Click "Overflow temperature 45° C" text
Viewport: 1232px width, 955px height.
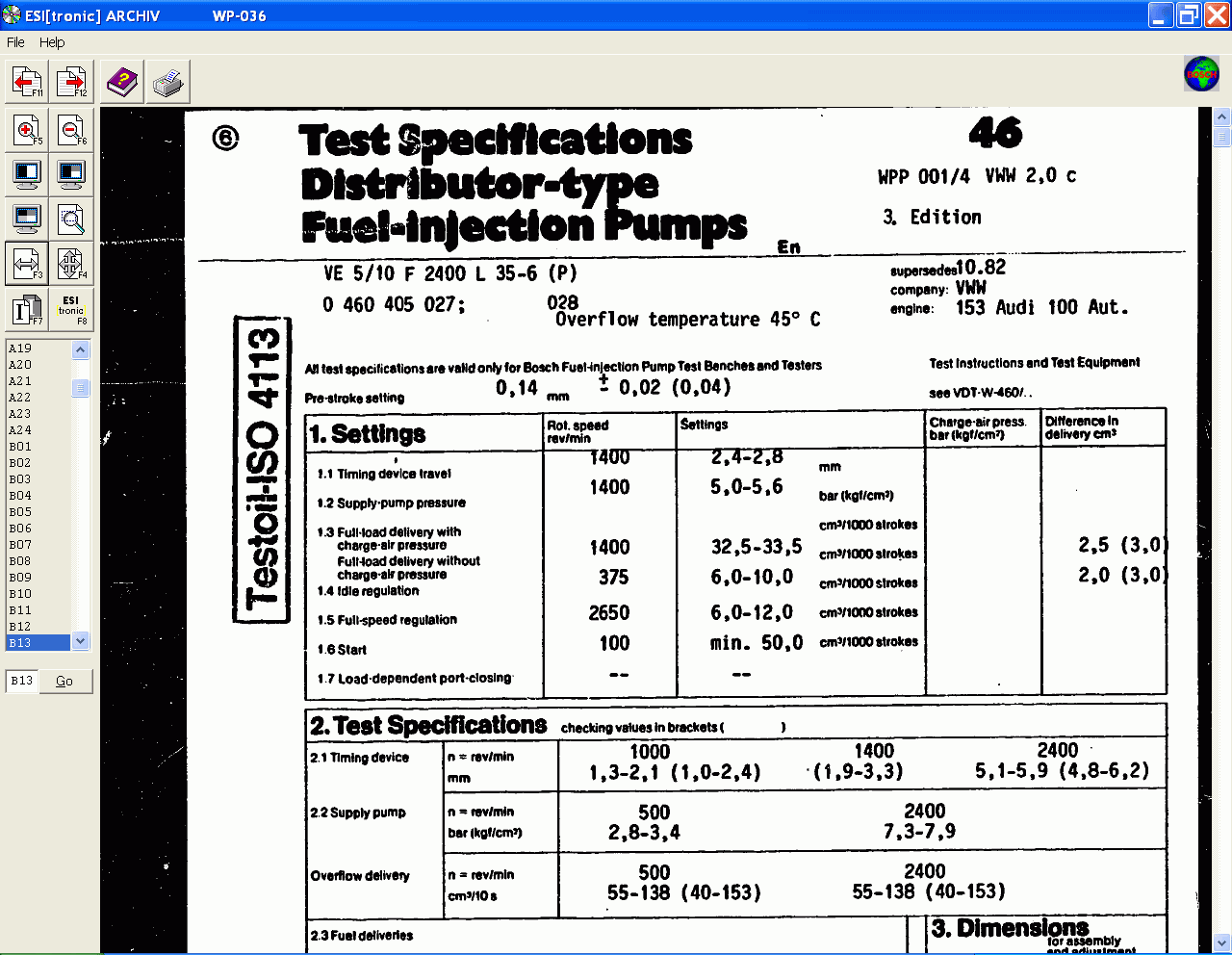(x=688, y=320)
